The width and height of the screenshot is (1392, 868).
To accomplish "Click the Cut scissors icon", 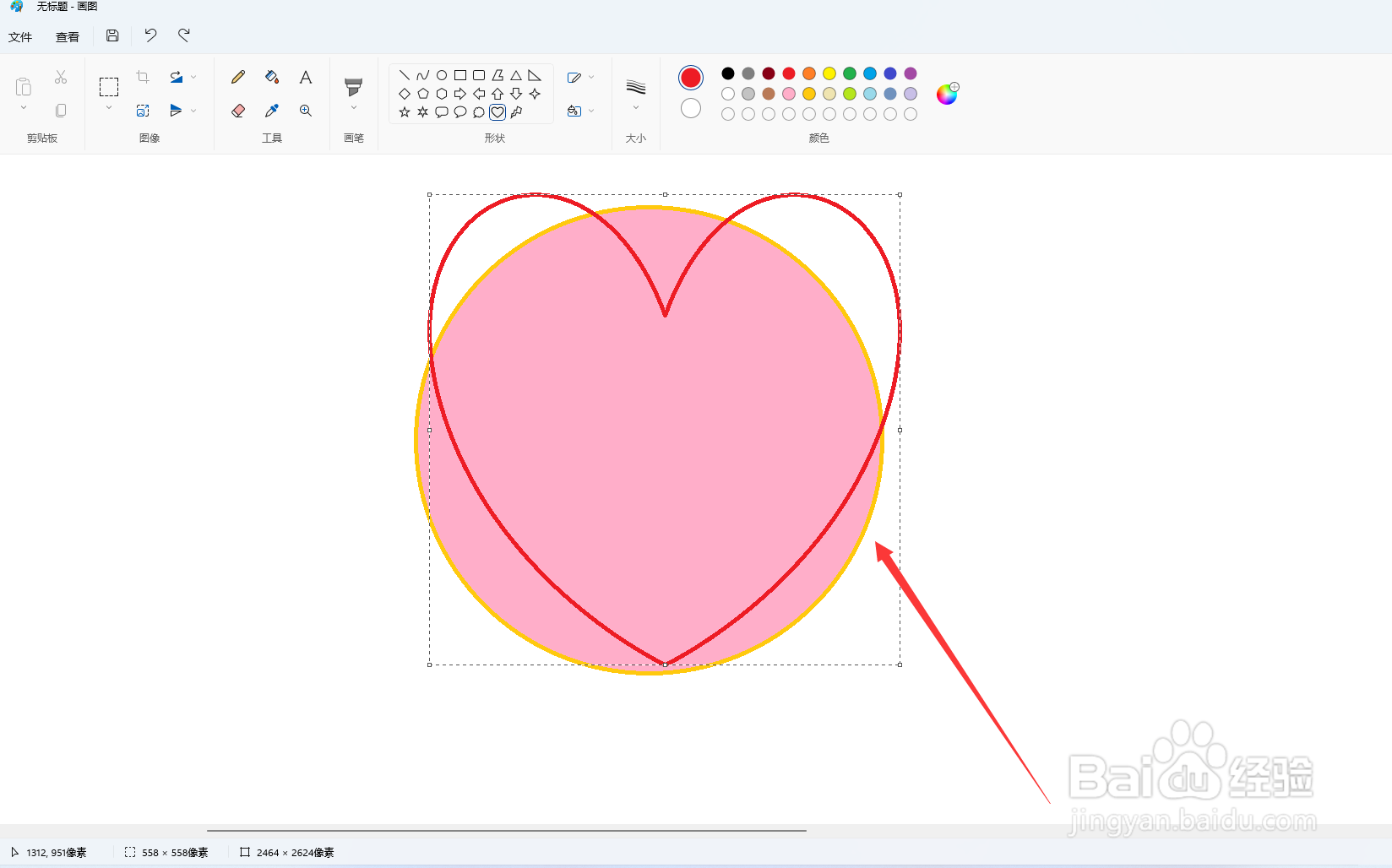I will [61, 77].
